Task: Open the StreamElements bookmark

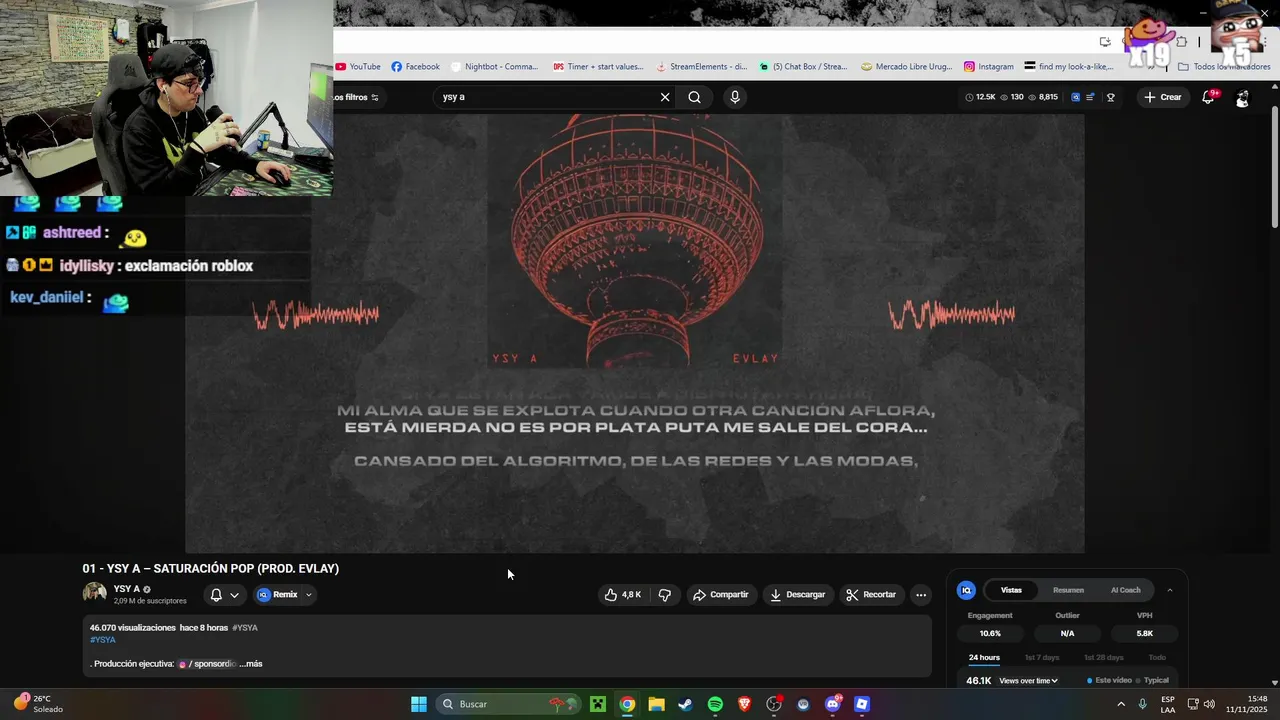Action: coord(701,67)
